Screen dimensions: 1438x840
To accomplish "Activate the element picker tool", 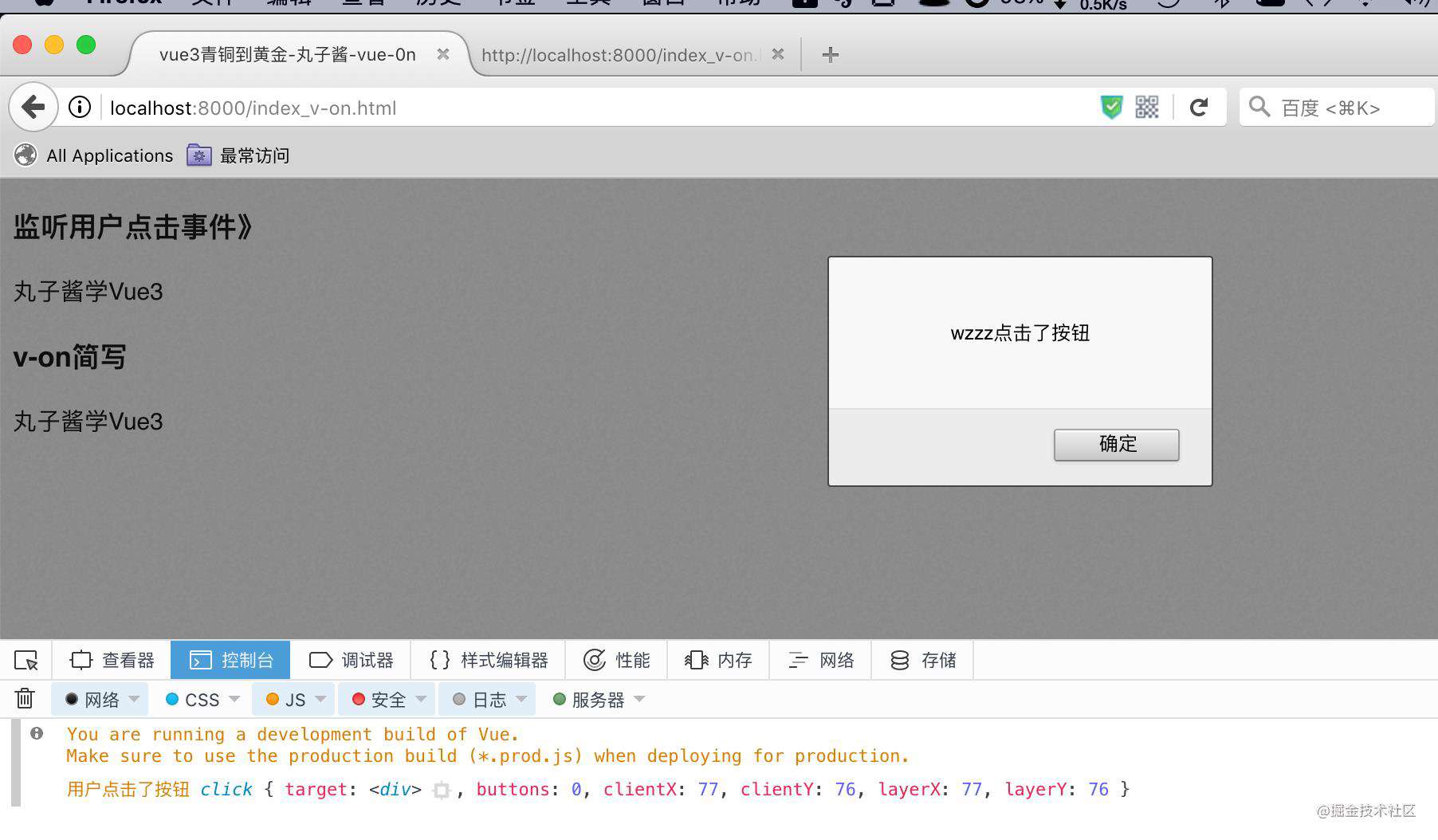I will [x=26, y=660].
